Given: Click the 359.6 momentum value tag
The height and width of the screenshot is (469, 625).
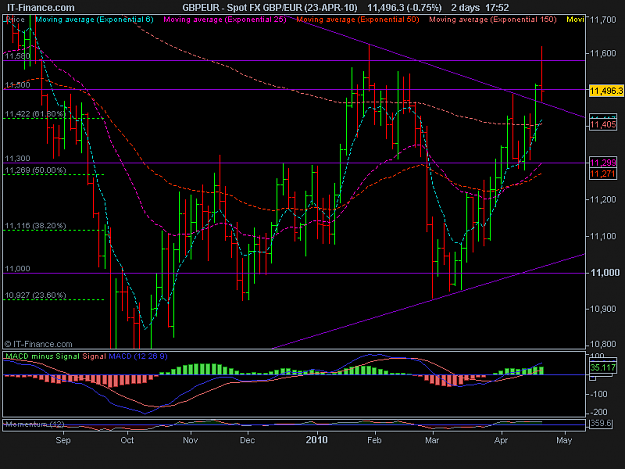Looking at the screenshot, I should pyautogui.click(x=601, y=423).
